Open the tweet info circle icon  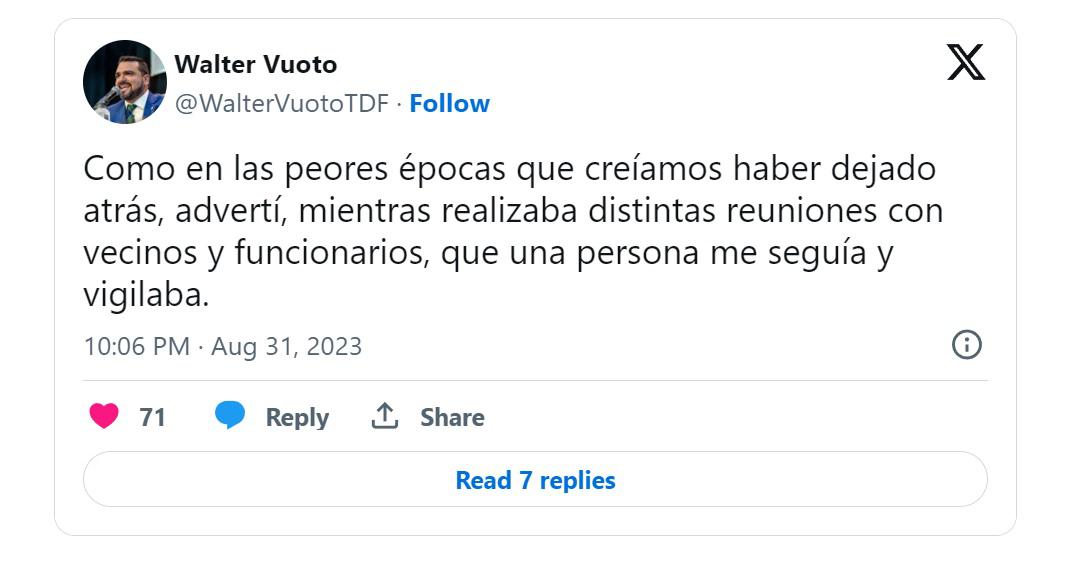tap(967, 345)
